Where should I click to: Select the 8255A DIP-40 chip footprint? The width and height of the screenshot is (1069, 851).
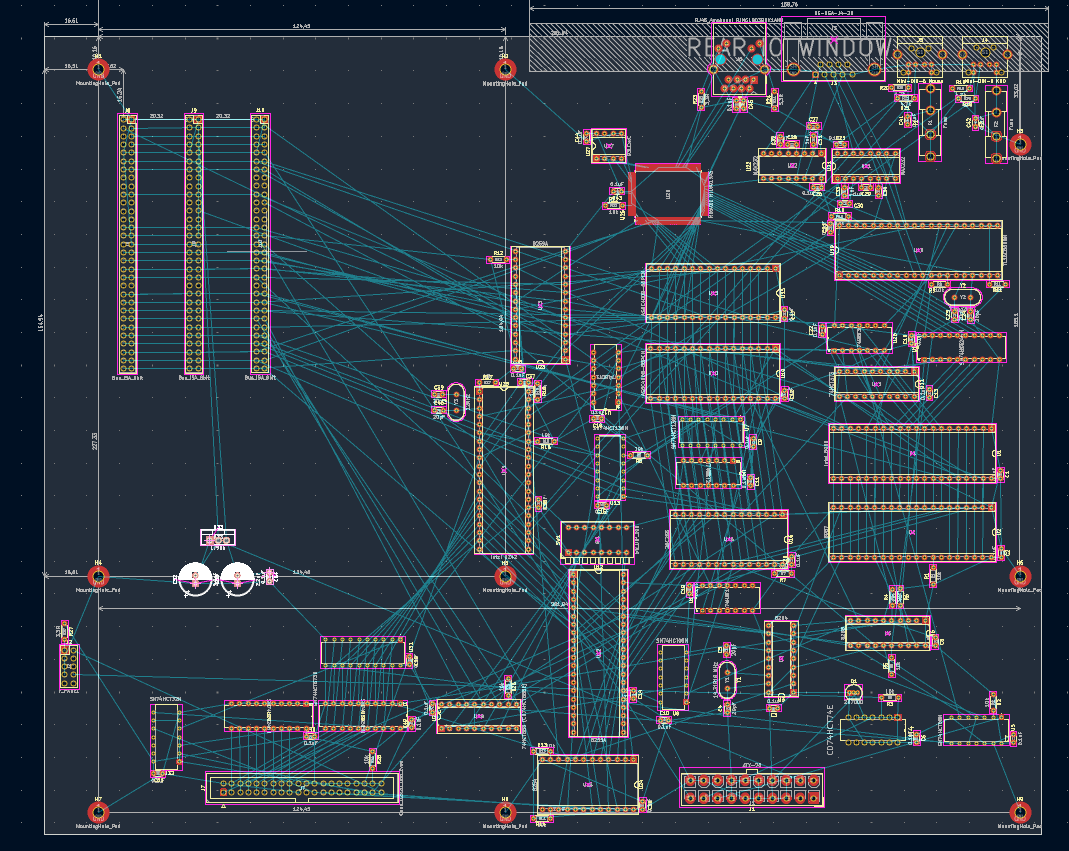click(x=599, y=653)
